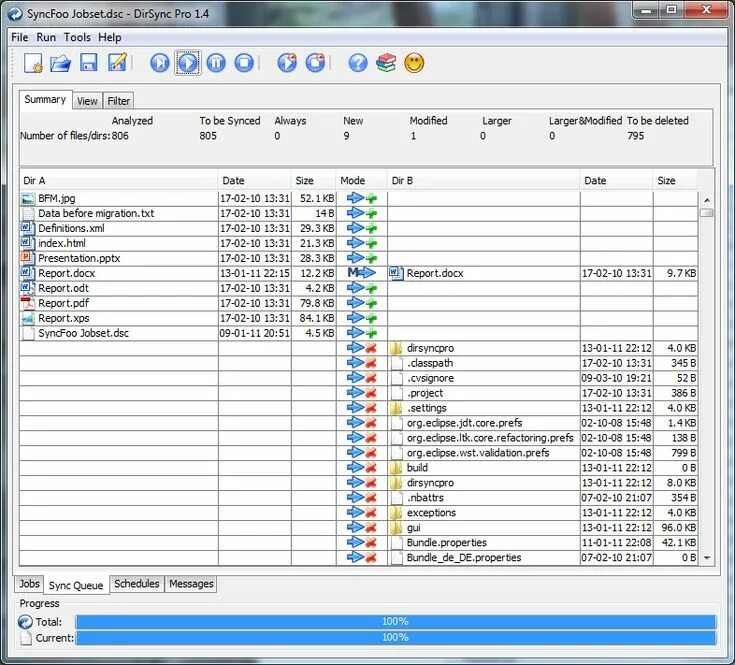Viewport: 735px width, 665px height.
Task: Click copy-new mode icon in BFM.jpg row
Action: (362, 198)
